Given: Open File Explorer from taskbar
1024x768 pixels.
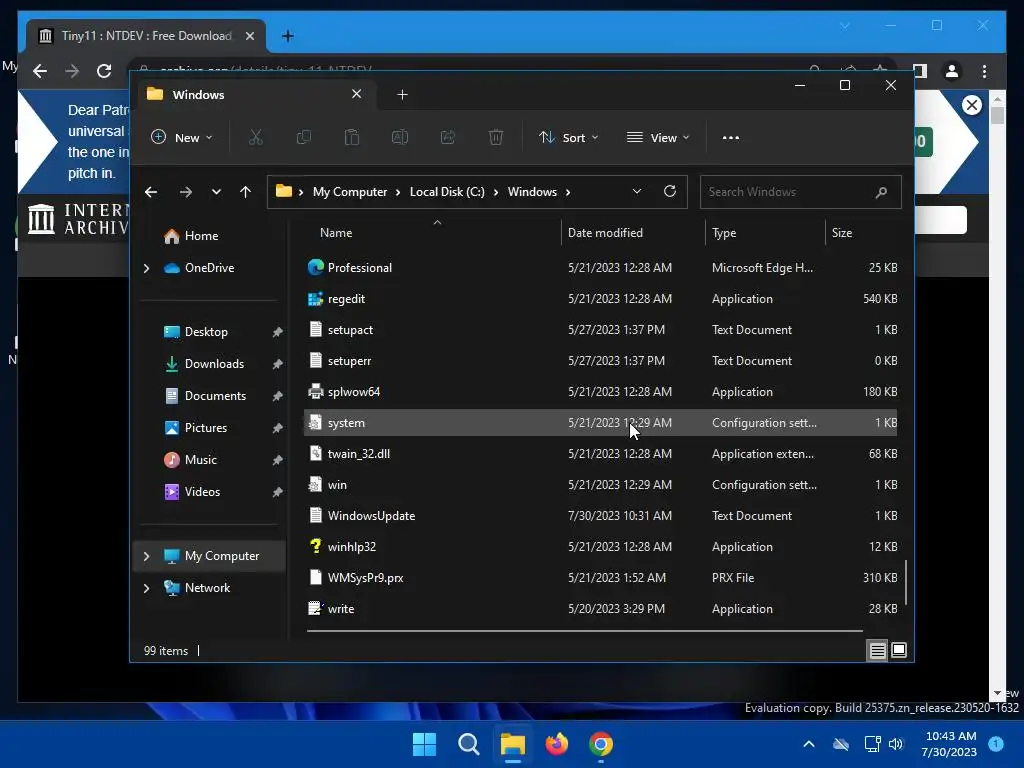Looking at the screenshot, I should [x=513, y=744].
